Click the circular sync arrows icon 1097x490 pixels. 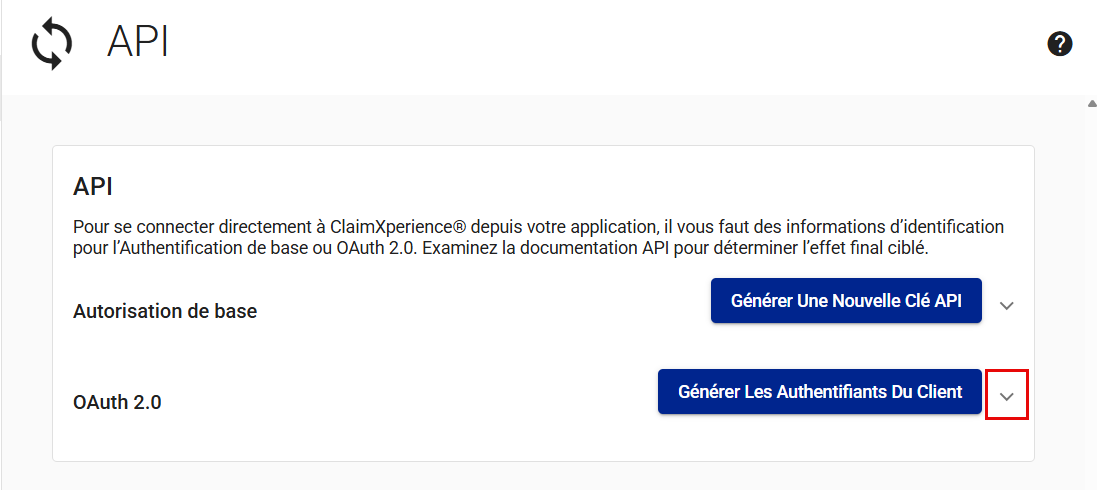pos(52,45)
